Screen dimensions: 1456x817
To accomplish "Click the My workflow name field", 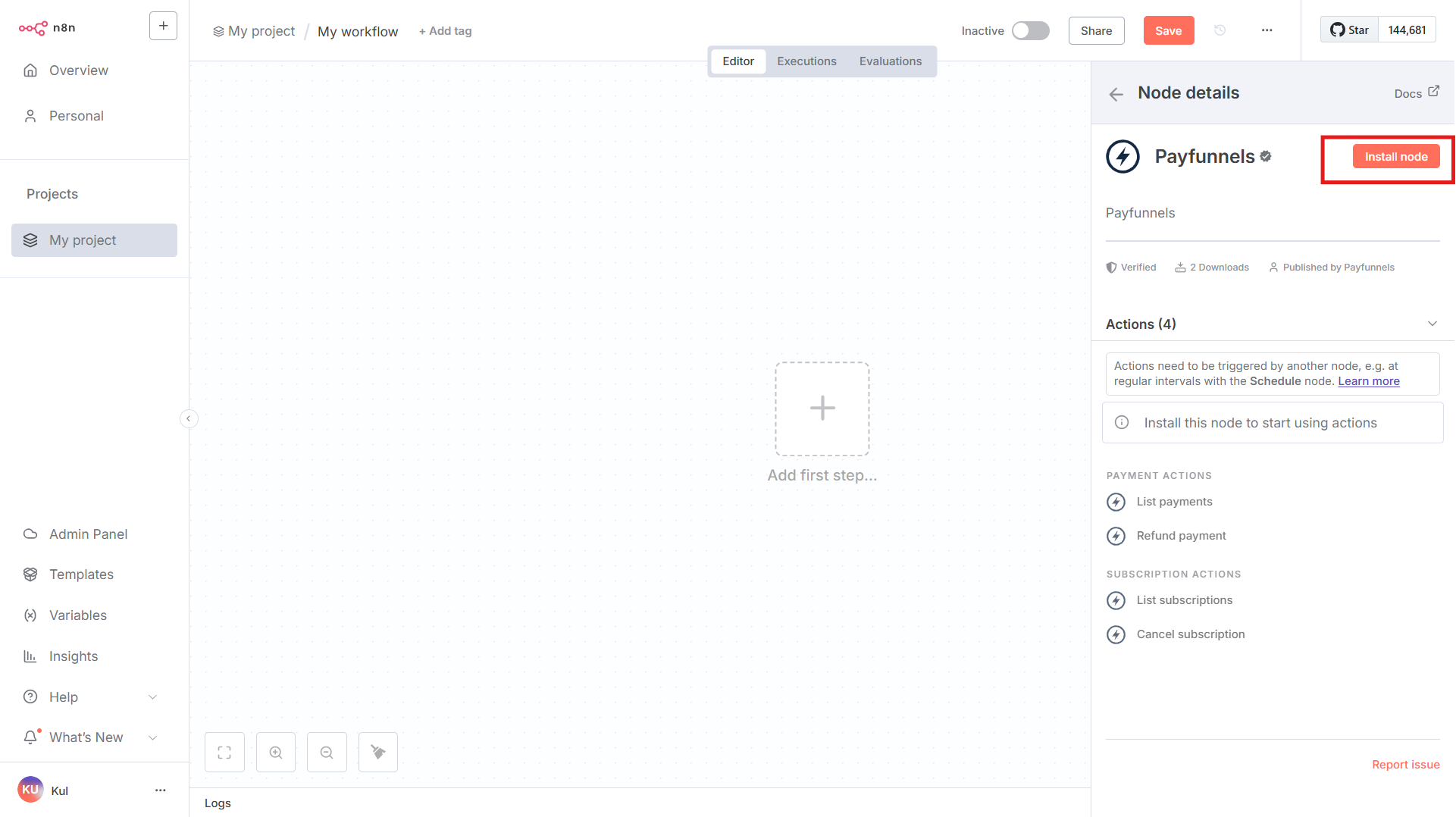I will [x=358, y=32].
